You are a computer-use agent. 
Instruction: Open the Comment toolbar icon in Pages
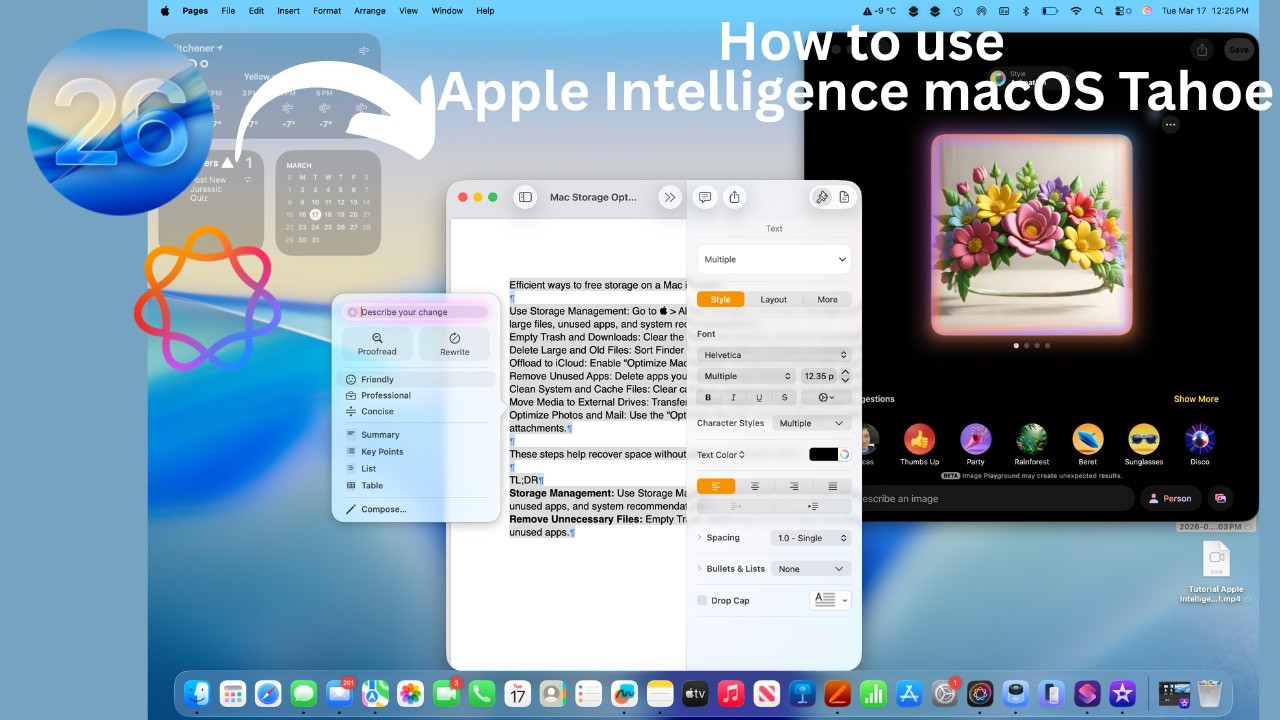pos(705,197)
